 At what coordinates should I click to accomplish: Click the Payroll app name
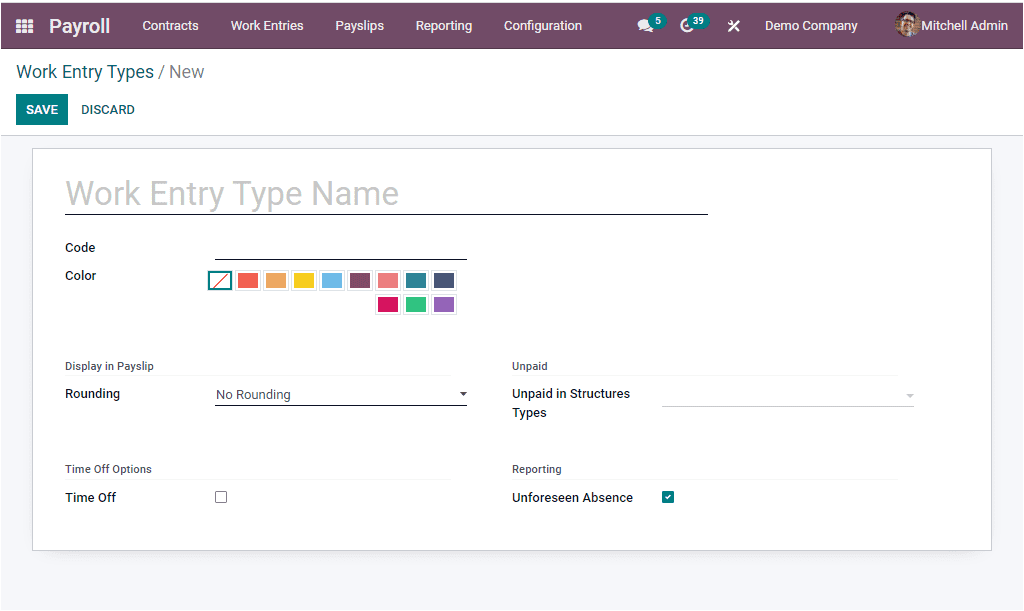coord(79,25)
